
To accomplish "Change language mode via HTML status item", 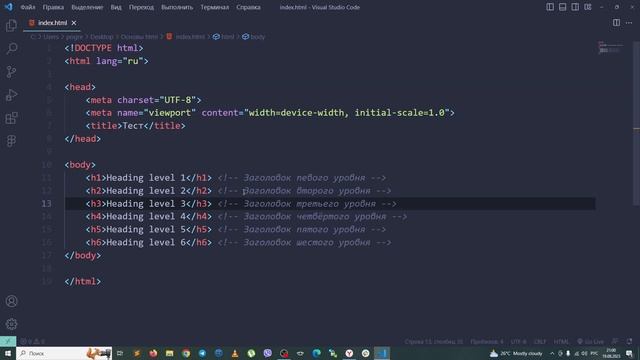I will 561,342.
